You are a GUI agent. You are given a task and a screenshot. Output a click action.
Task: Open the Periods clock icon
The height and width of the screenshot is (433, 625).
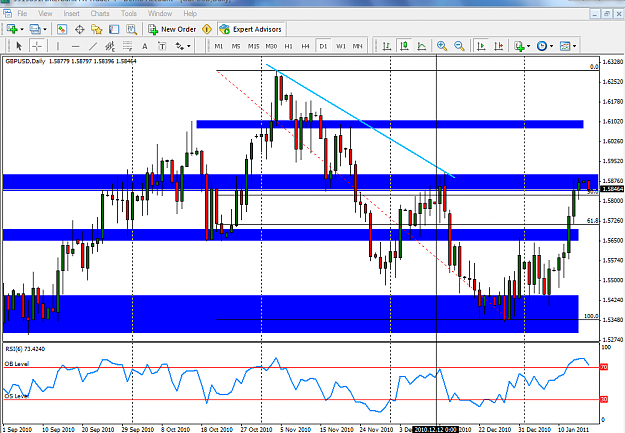click(542, 46)
